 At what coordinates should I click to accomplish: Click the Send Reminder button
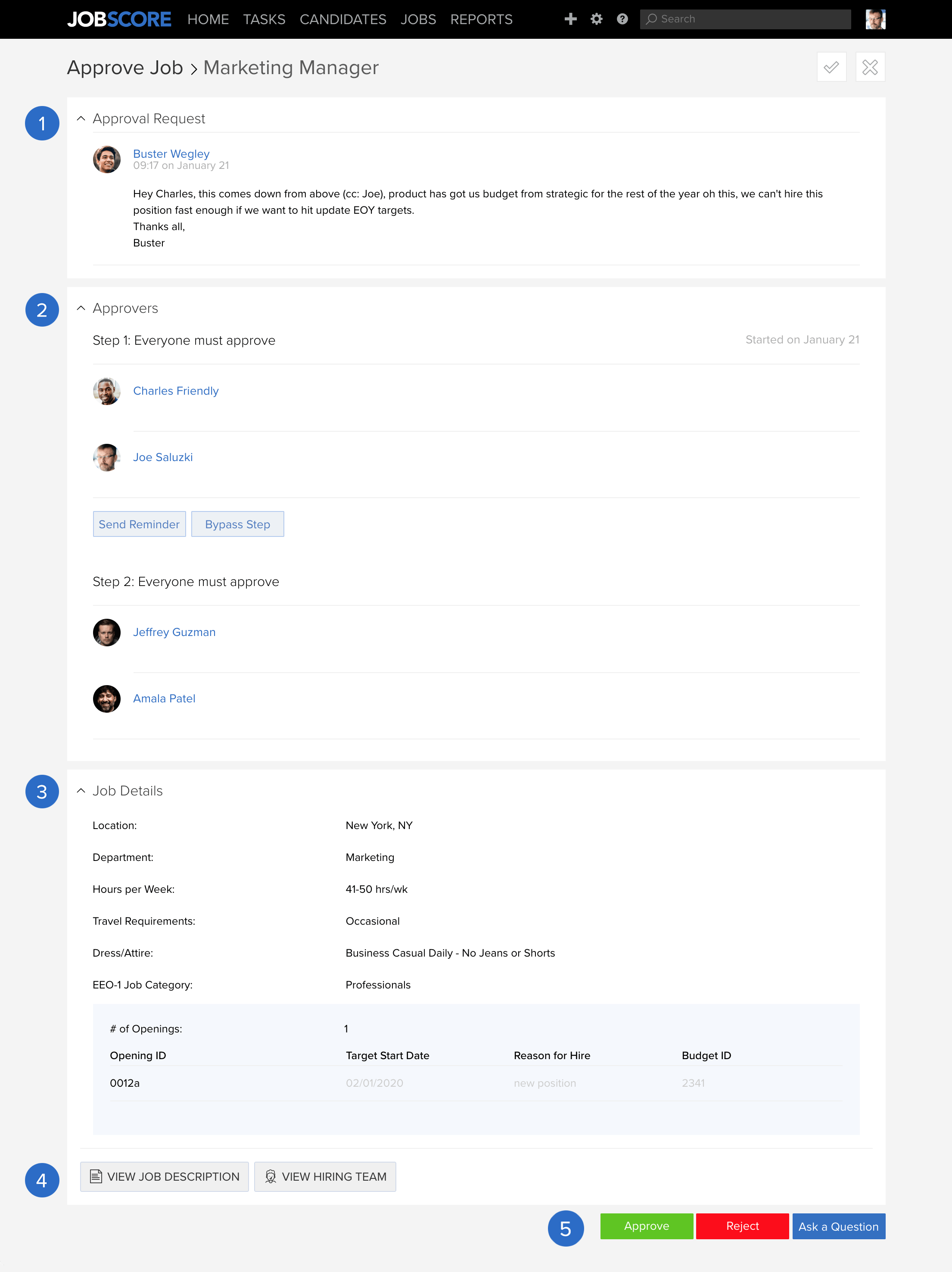(x=139, y=524)
